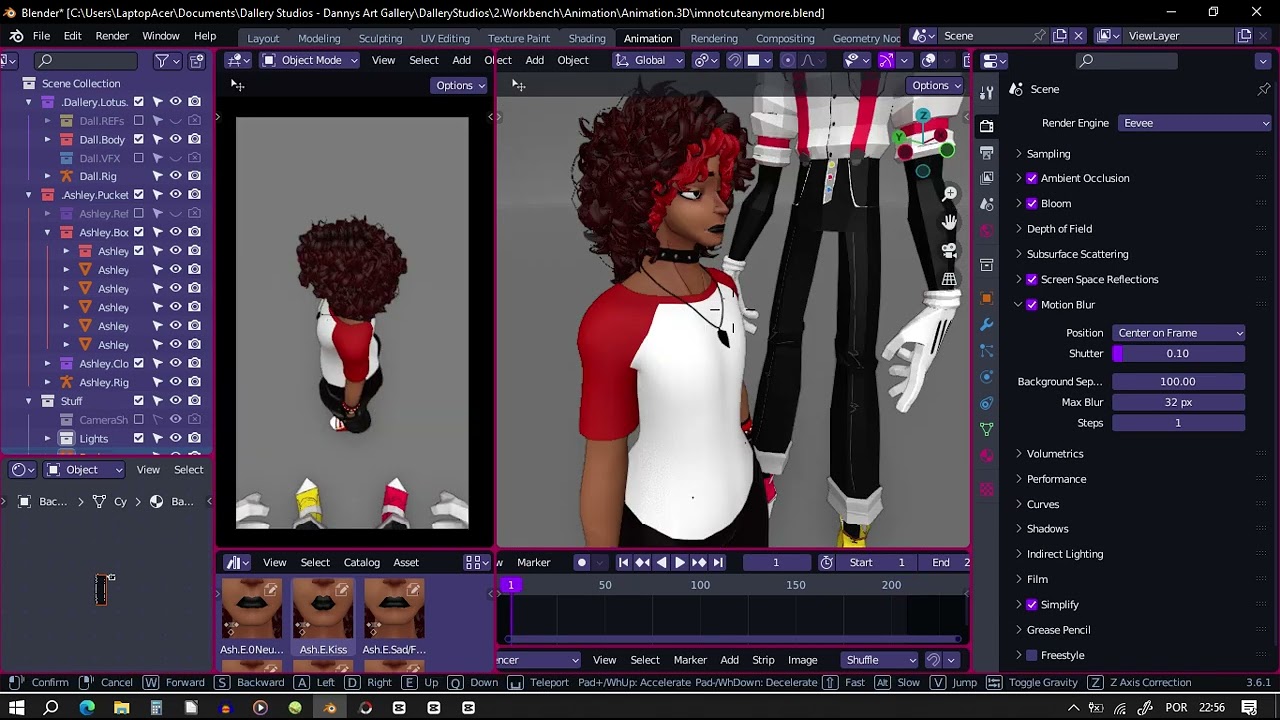Exclude Lights collection via checkbox
Image resolution: width=1280 pixels, height=720 pixels.
coord(139,438)
